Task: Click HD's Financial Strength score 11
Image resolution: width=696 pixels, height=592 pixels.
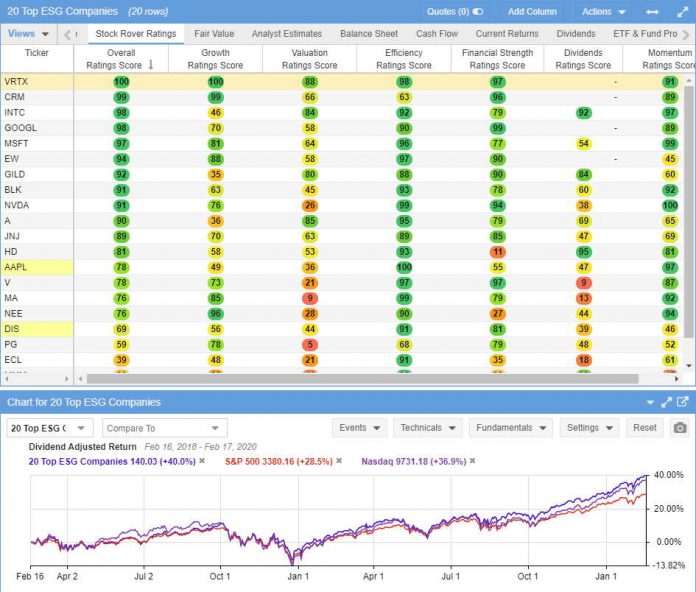Action: click(x=498, y=252)
